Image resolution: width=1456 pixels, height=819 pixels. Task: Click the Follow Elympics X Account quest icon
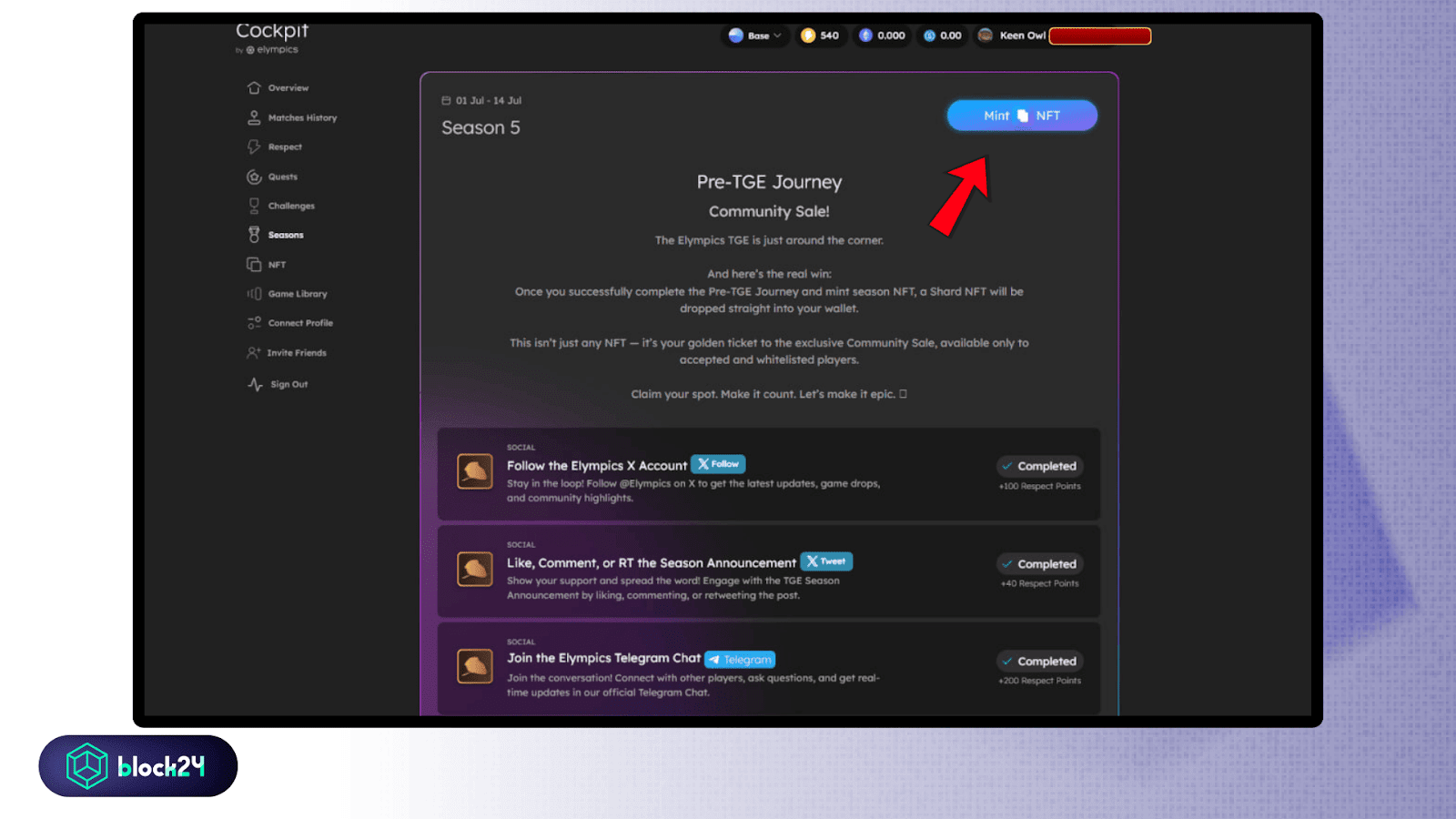click(x=475, y=471)
